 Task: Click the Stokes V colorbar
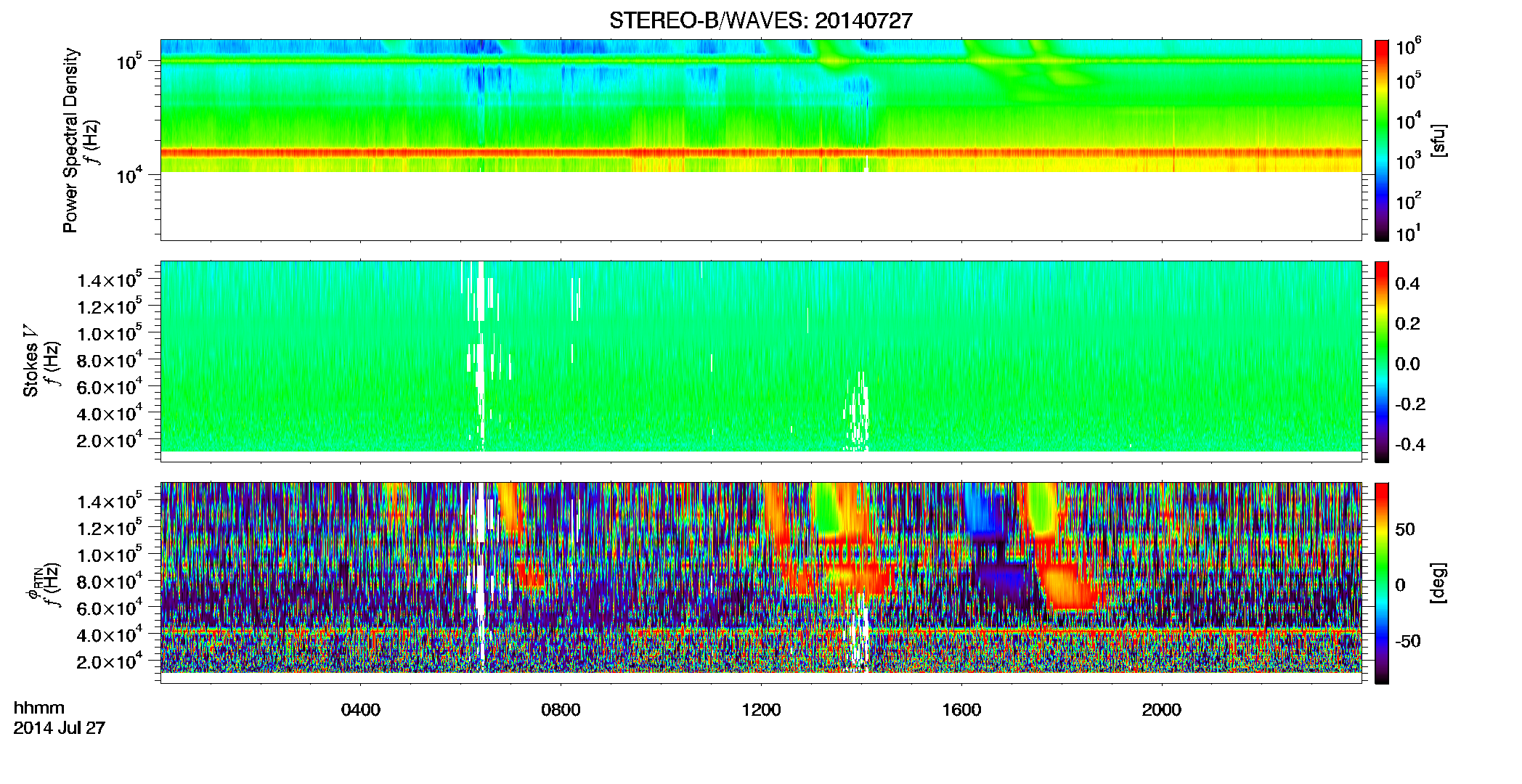point(1382,362)
